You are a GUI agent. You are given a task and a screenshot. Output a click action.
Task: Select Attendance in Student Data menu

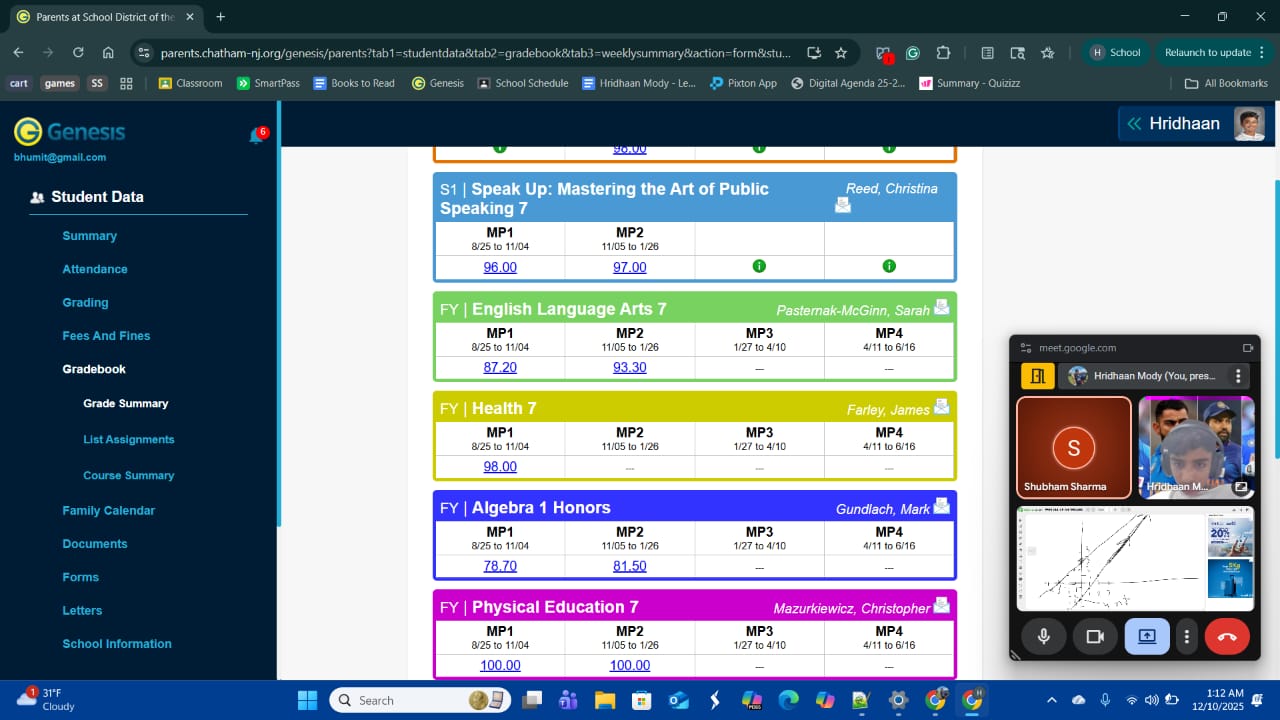pos(95,269)
